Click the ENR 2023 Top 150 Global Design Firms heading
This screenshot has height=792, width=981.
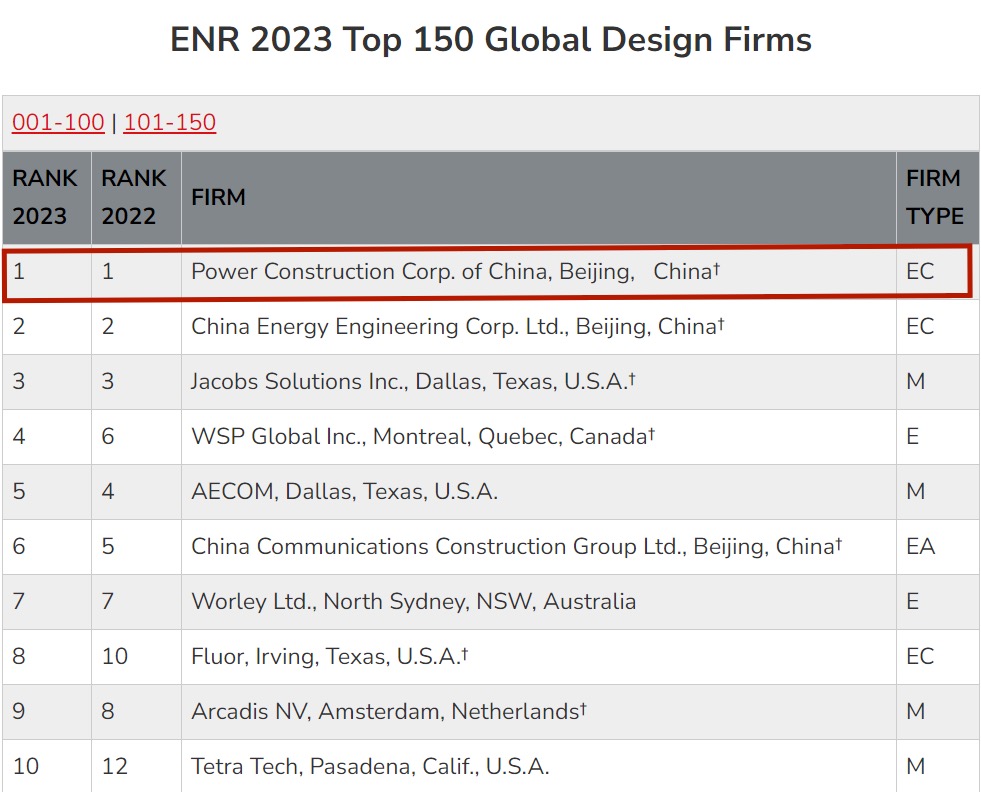tap(490, 39)
